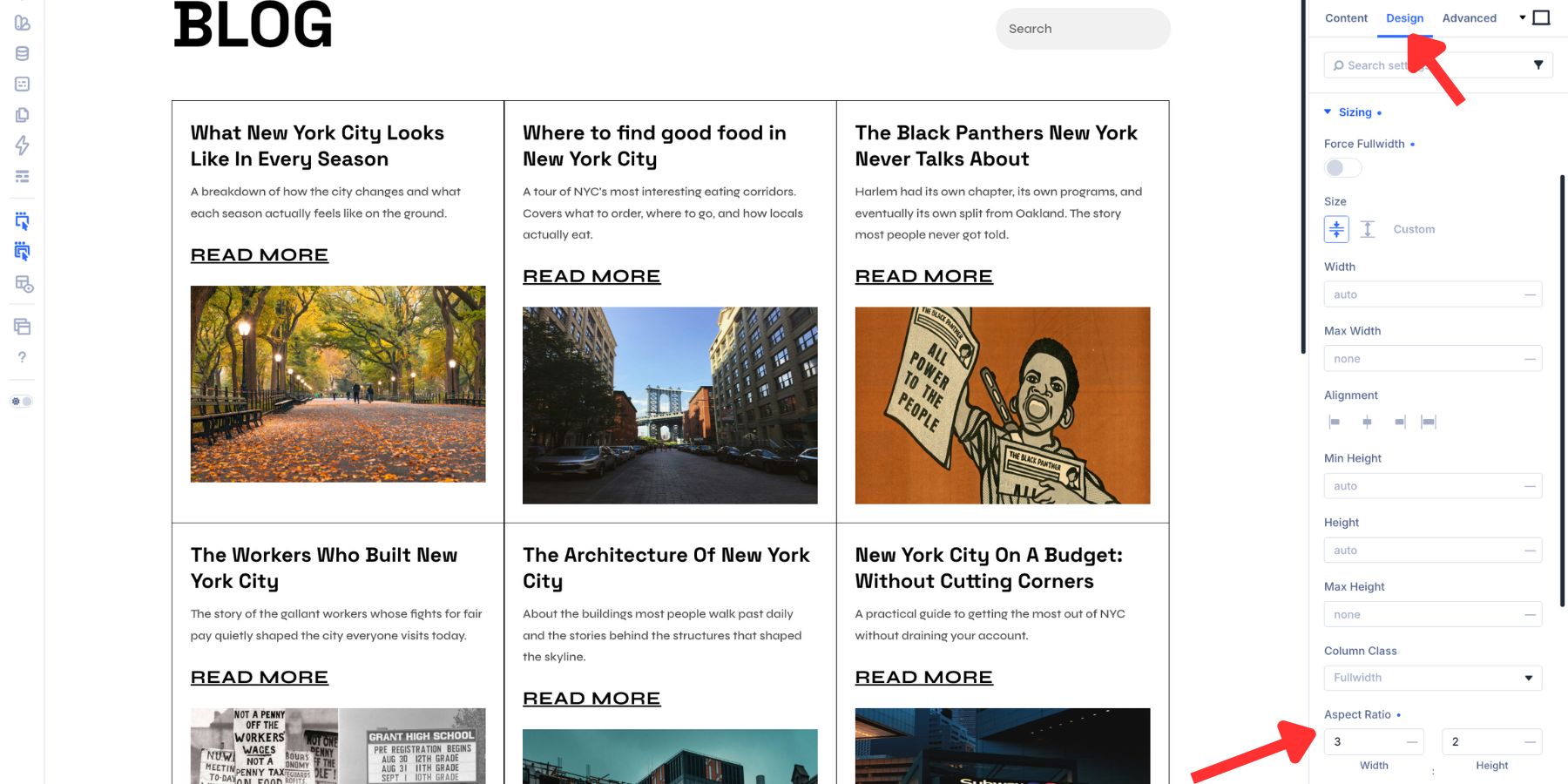Image resolution: width=1568 pixels, height=784 pixels.
Task: Select the stacked-frame element picker tool
Action: 22,252
